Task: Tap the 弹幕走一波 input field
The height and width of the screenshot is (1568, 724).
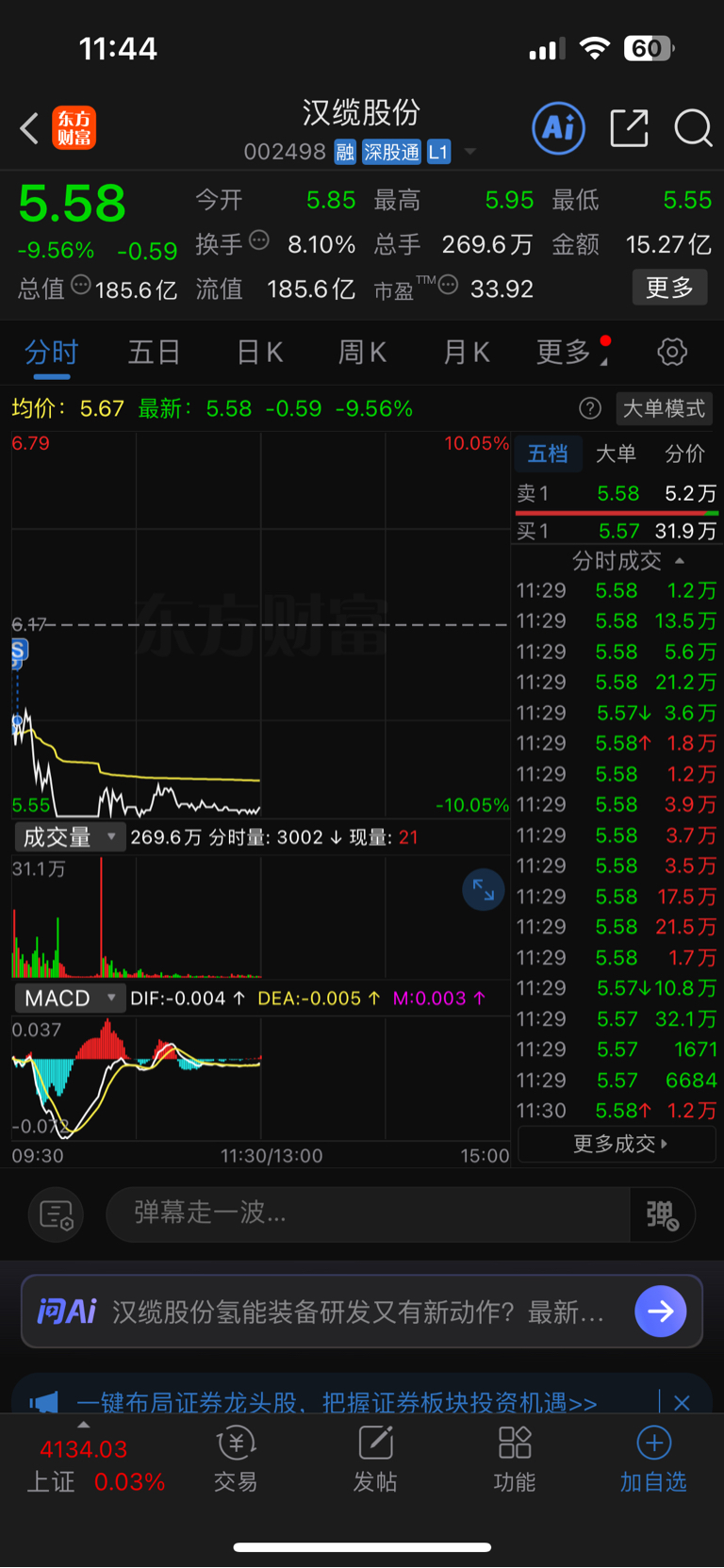Action: [368, 1214]
